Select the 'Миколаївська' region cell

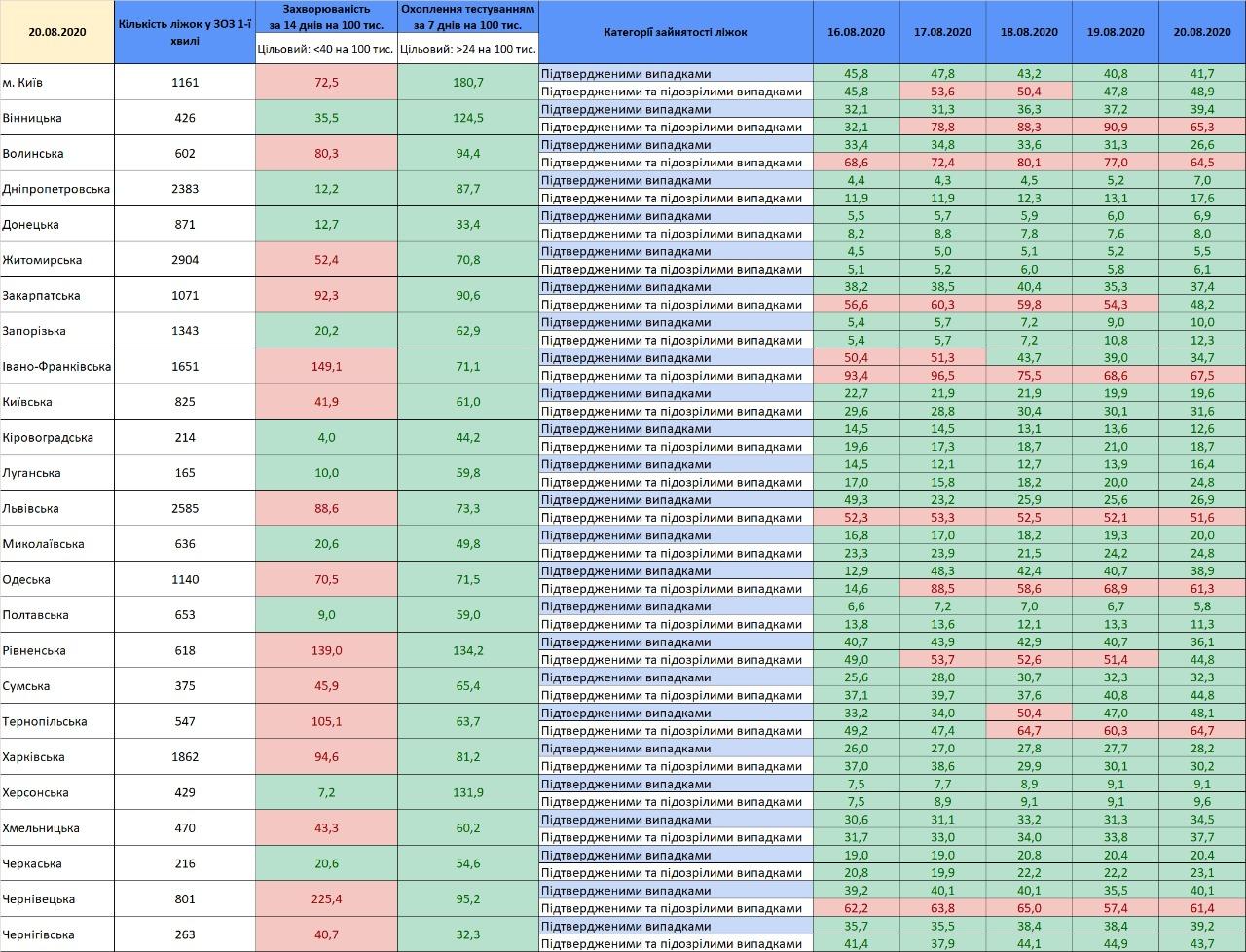[x=56, y=544]
